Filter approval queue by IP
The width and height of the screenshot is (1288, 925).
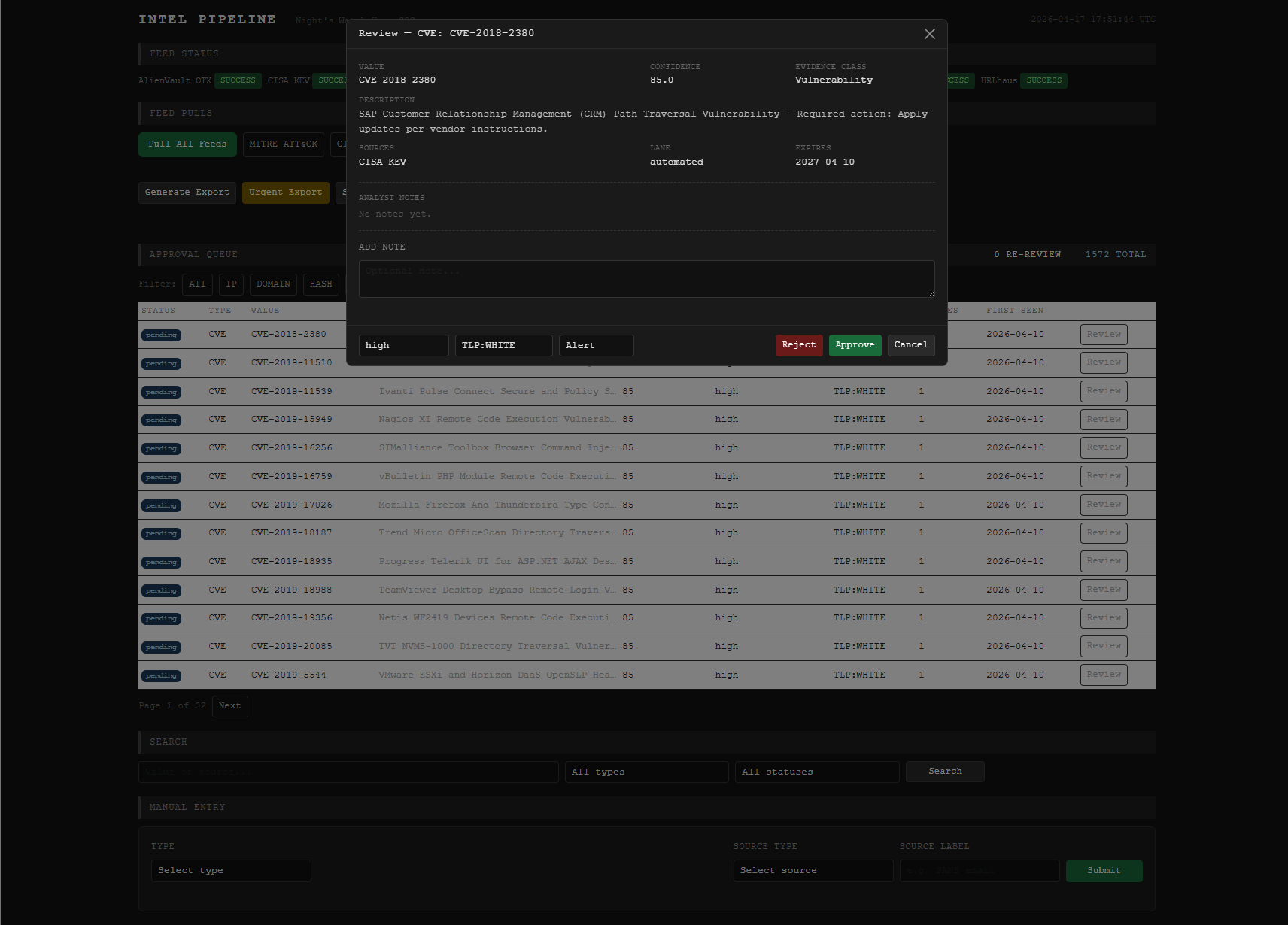click(232, 284)
